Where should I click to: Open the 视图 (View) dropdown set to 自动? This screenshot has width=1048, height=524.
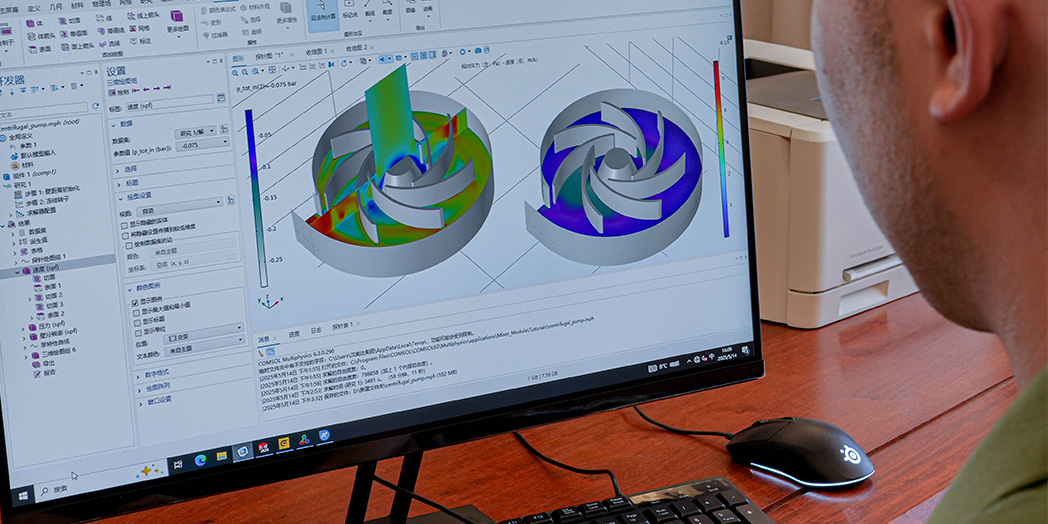188,210
